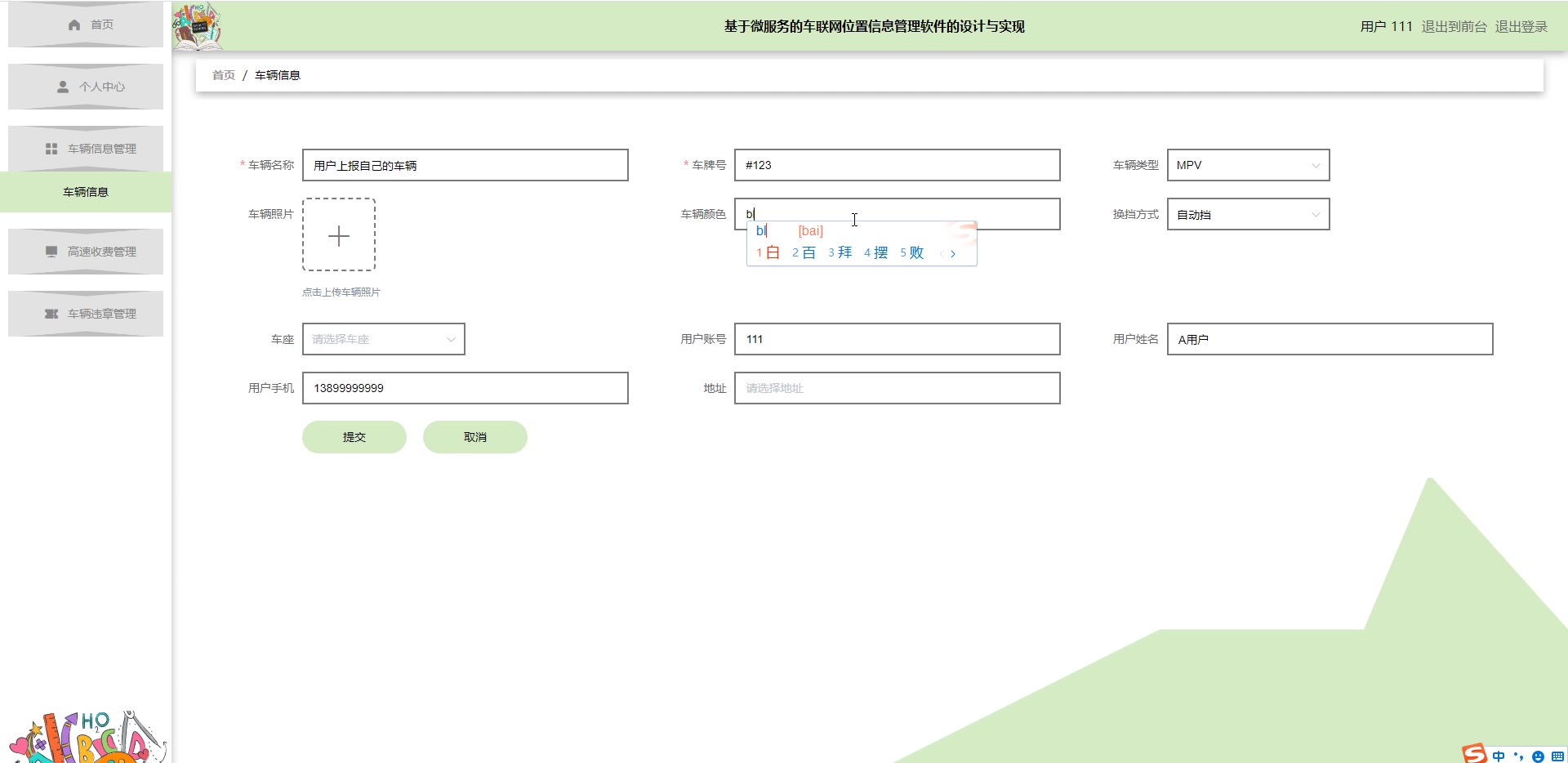Expand the 车辆违章管理 sidebar menu
This screenshot has height=763, width=1568.
tap(86, 314)
